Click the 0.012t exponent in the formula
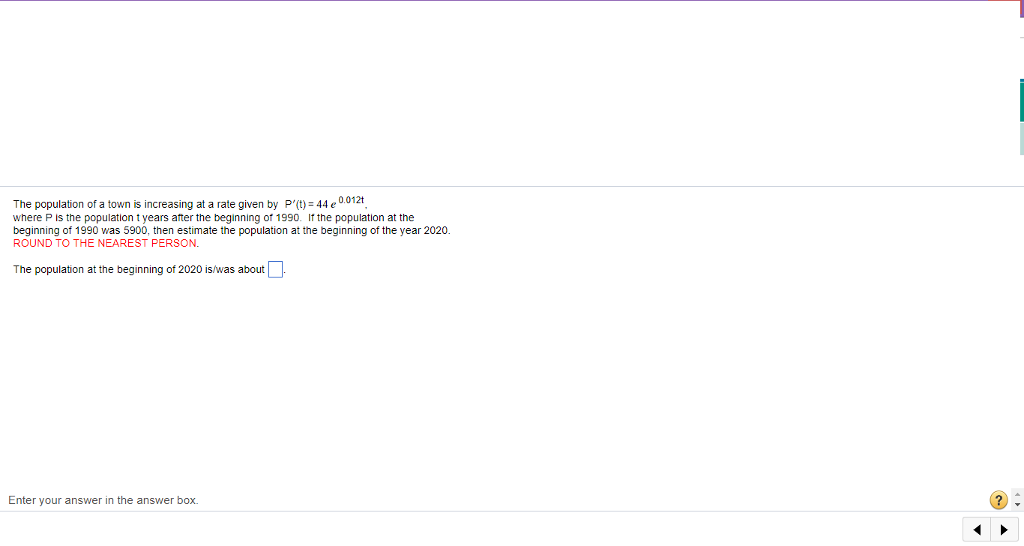Screen dimensions: 1024x546 point(351,199)
